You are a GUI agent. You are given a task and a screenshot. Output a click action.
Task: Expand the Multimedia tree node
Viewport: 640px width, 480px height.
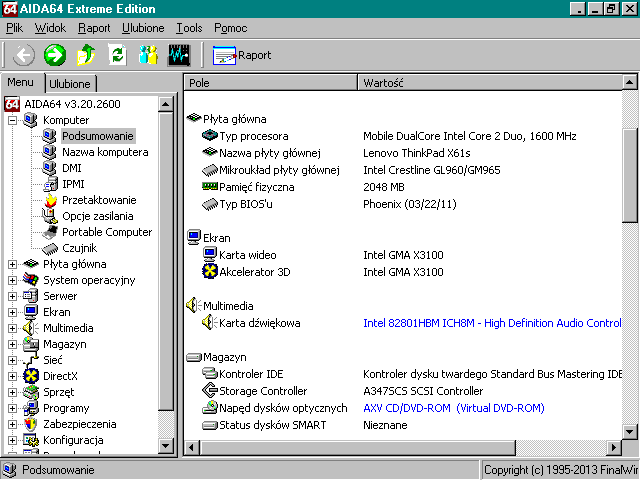click(13, 328)
